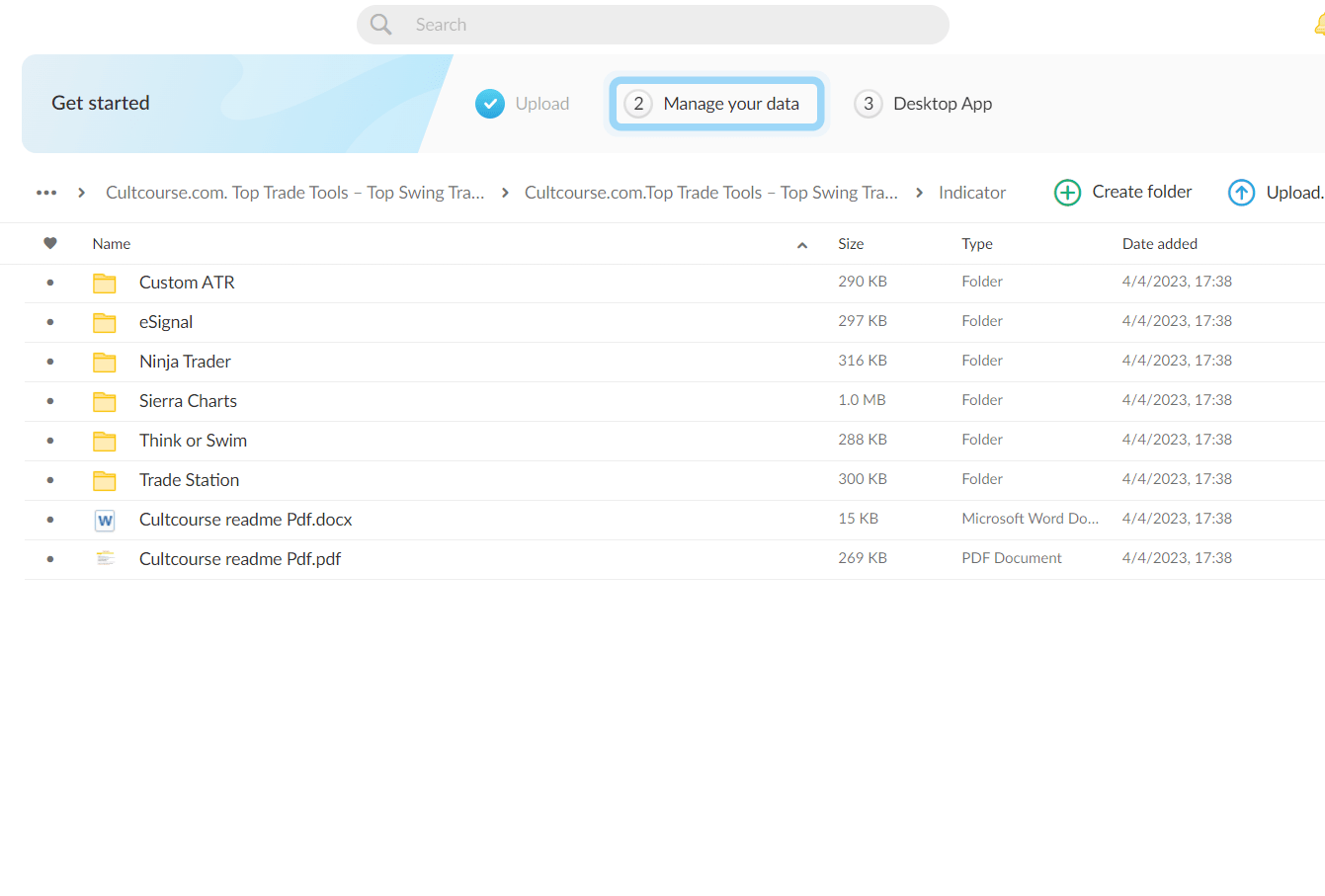Expand the breadcrumb ellipsis menu
This screenshot has width=1325, height=896.
46,193
